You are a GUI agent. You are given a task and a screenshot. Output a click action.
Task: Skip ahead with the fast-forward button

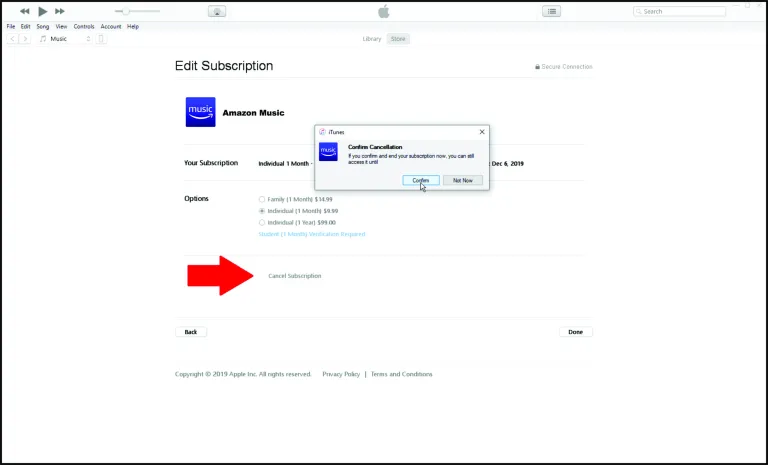[x=60, y=11]
